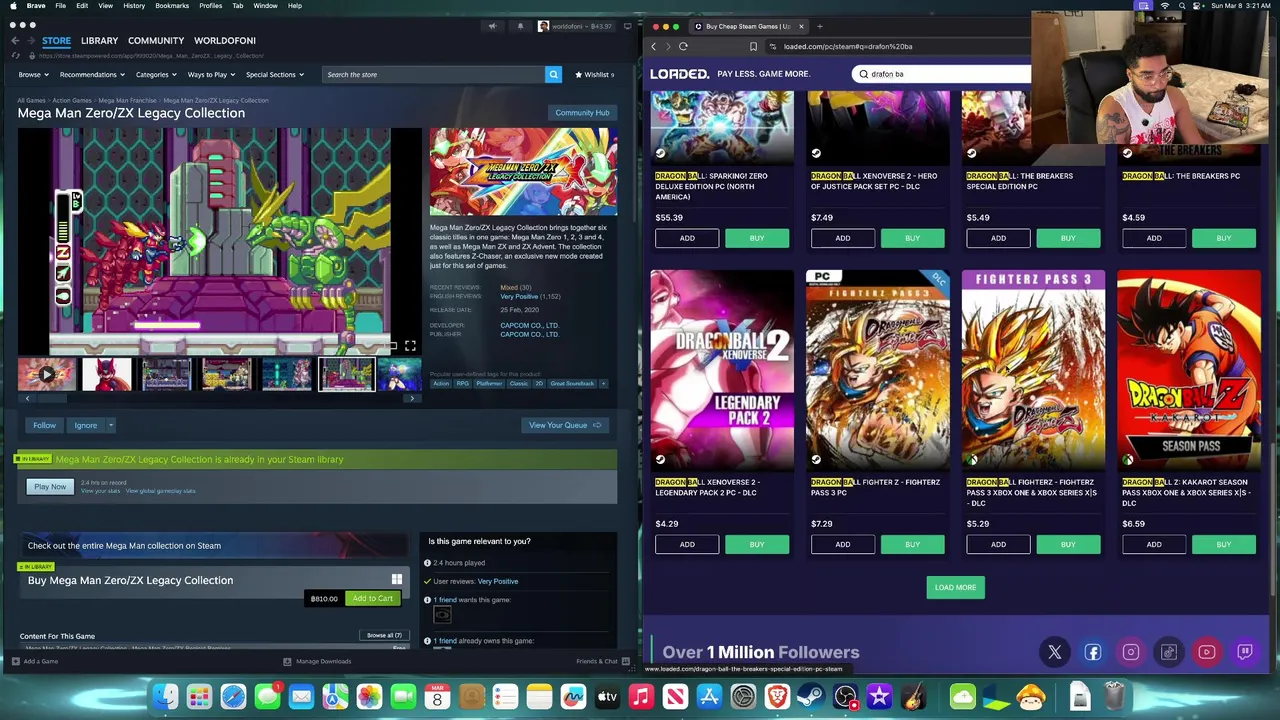Screen dimensions: 1280x720
Task: Click CAPCOM CO., LTD. developer link
Action: coord(529,325)
